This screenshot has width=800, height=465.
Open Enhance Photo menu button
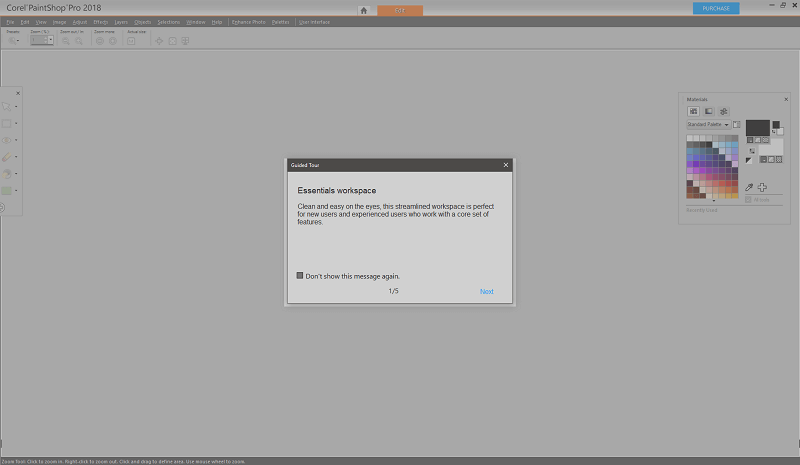[x=248, y=22]
